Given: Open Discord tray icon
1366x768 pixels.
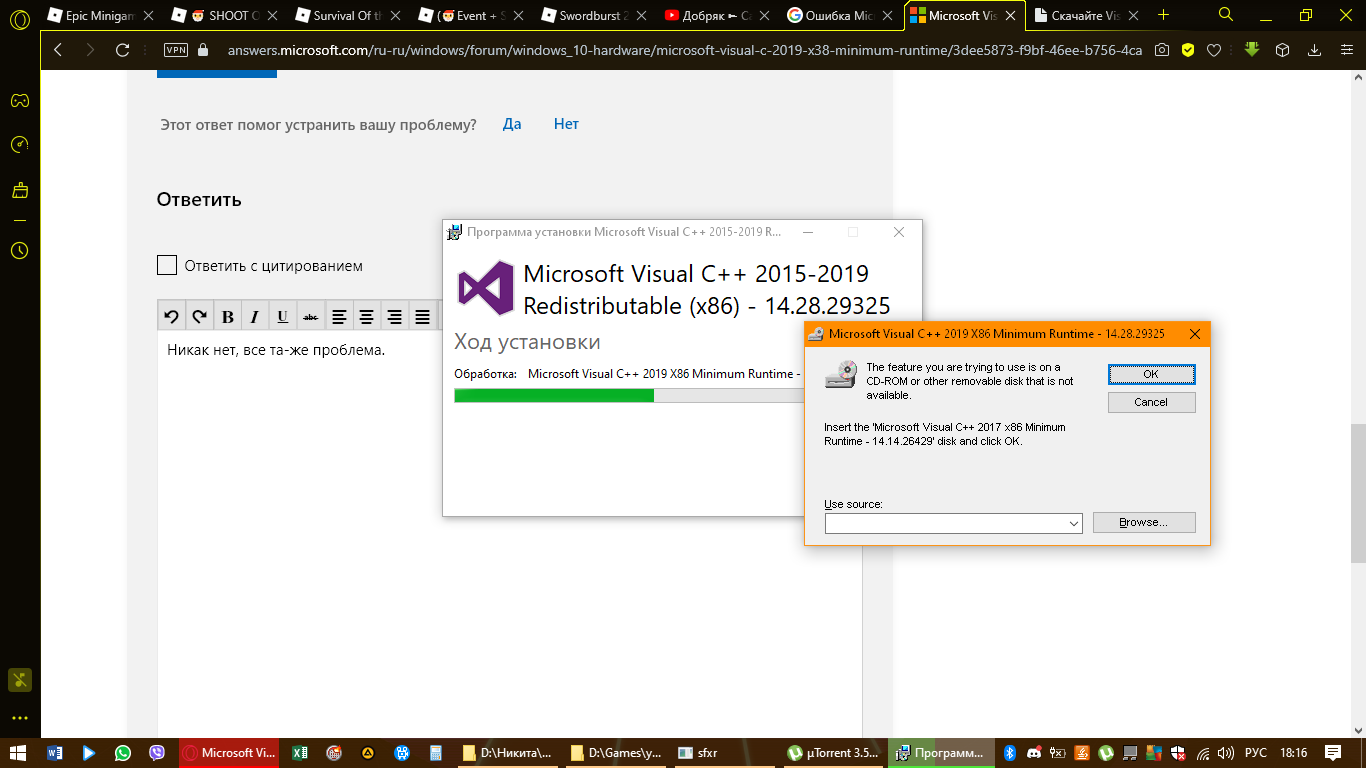Looking at the screenshot, I should pyautogui.click(x=1034, y=753).
